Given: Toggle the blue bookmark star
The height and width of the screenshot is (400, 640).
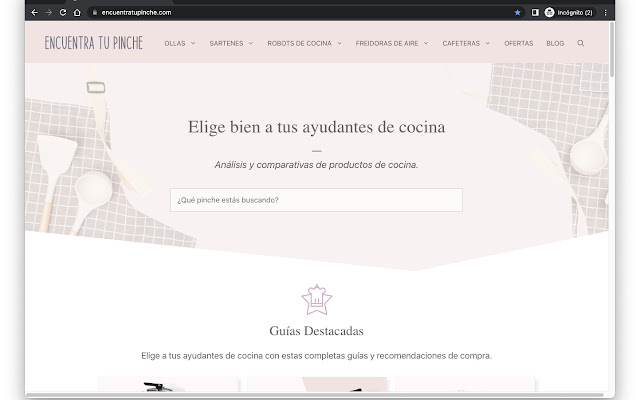Looking at the screenshot, I should click(x=518, y=13).
